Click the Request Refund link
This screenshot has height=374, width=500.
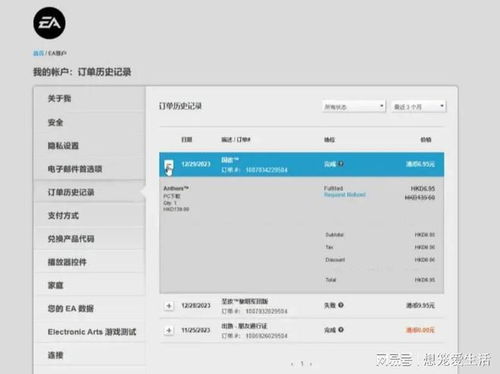(345, 195)
